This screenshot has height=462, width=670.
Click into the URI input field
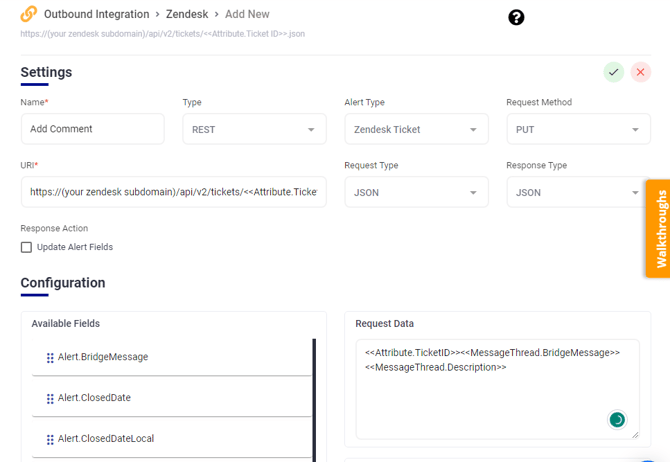[x=173, y=192]
